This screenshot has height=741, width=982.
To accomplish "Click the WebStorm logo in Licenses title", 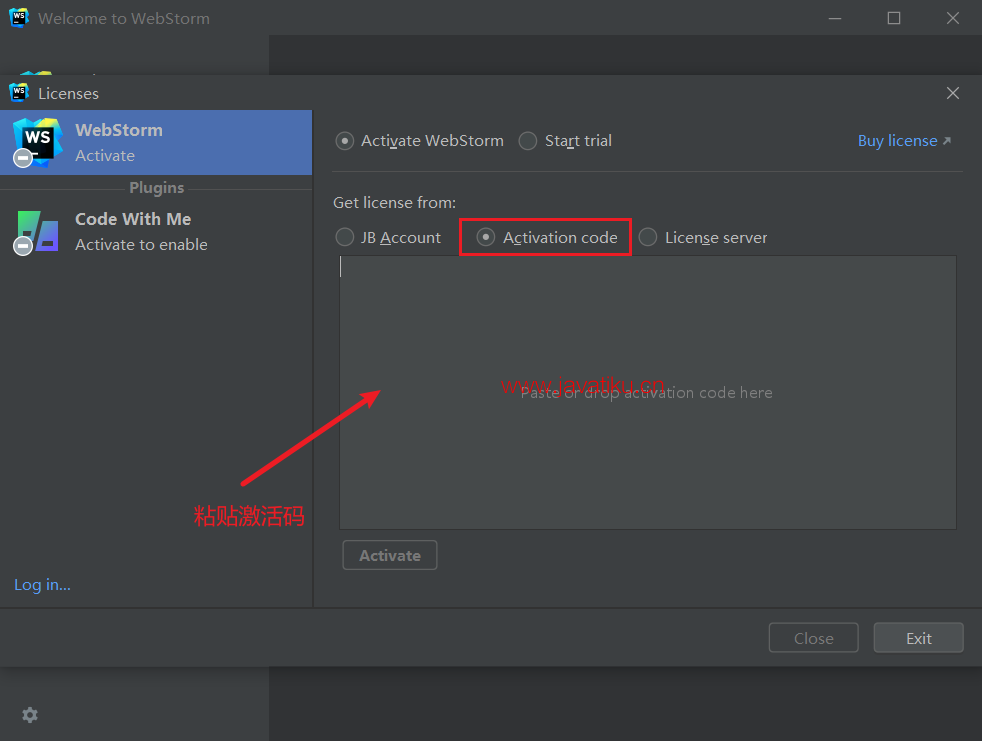I will pos(19,93).
